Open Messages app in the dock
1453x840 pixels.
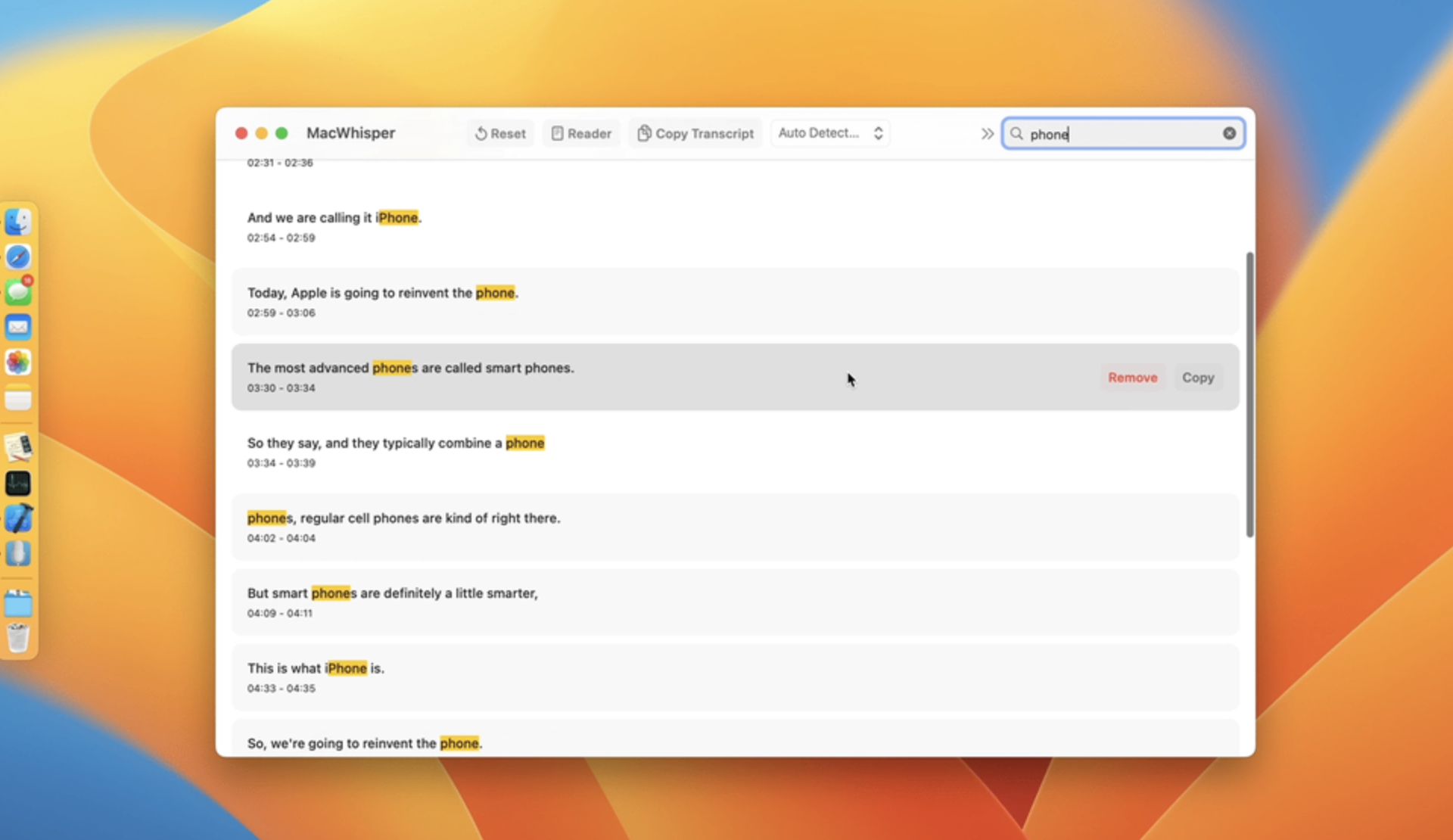point(18,291)
